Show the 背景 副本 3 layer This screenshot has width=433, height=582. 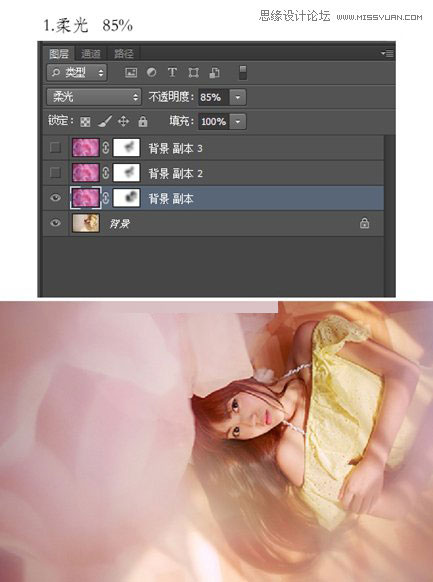coord(55,148)
